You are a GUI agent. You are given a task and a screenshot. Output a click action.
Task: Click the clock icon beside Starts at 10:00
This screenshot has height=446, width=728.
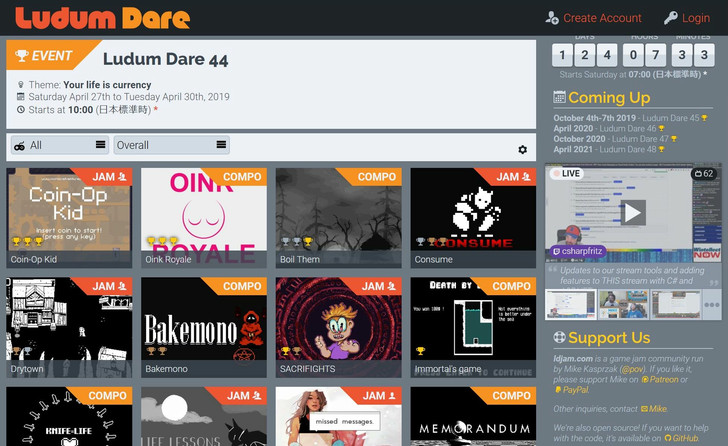pos(20,110)
